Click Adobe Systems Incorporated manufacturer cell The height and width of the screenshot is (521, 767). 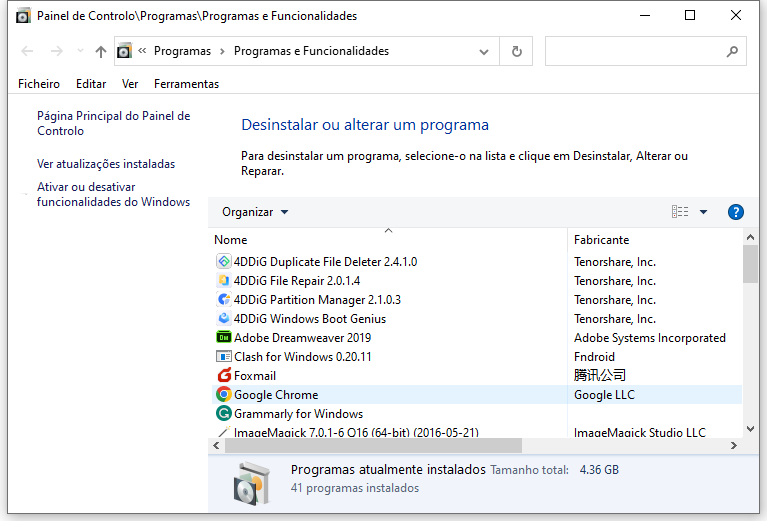[x=650, y=338]
